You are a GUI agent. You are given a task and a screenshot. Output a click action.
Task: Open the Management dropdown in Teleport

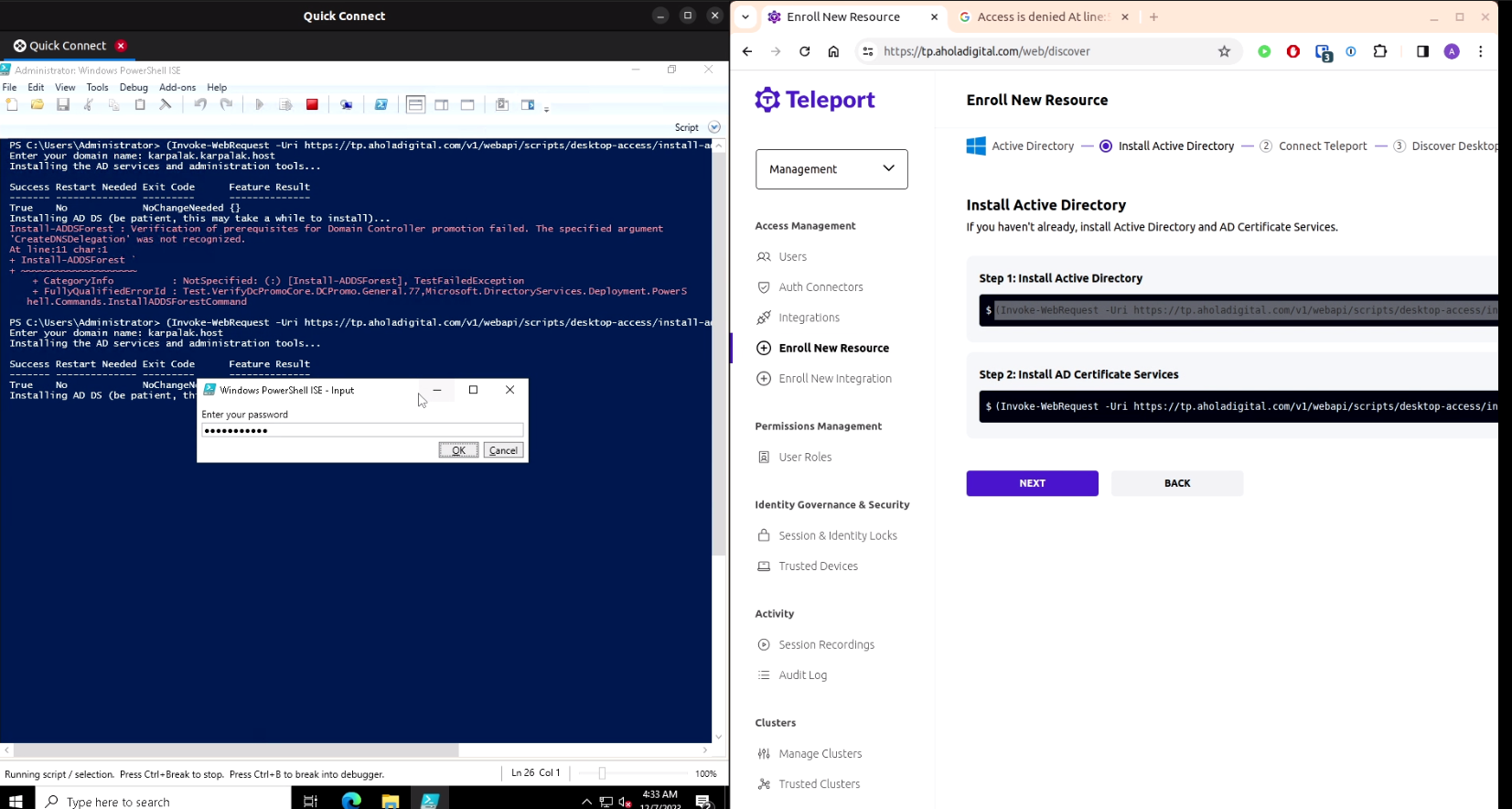point(831,169)
